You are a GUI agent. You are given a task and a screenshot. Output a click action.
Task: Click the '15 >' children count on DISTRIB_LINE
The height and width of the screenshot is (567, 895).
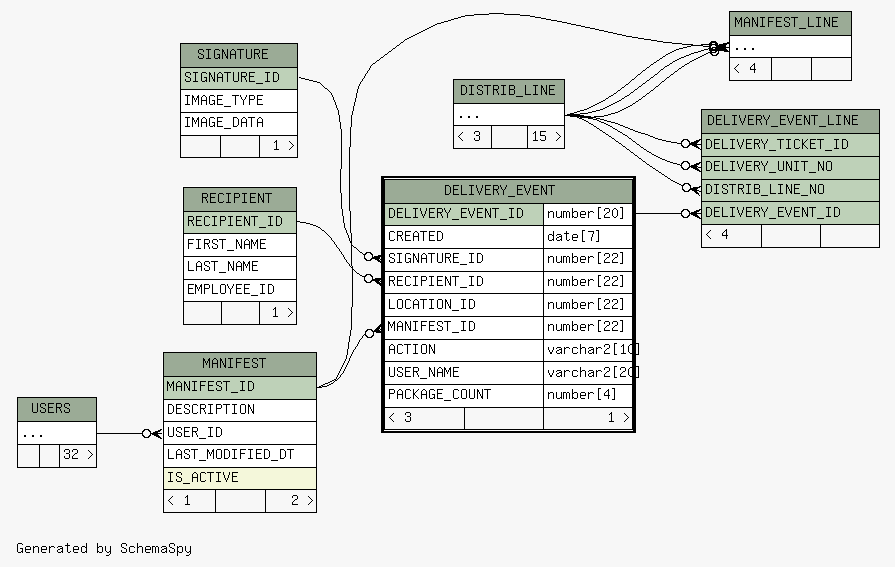pos(545,137)
